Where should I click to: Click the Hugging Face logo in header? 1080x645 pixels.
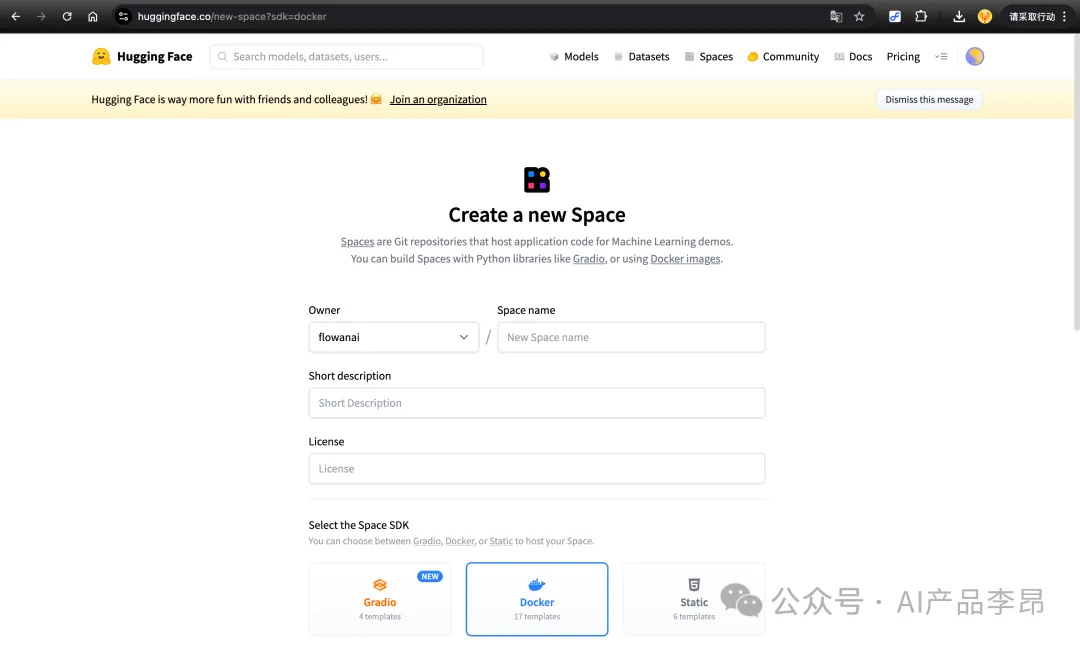pos(142,57)
